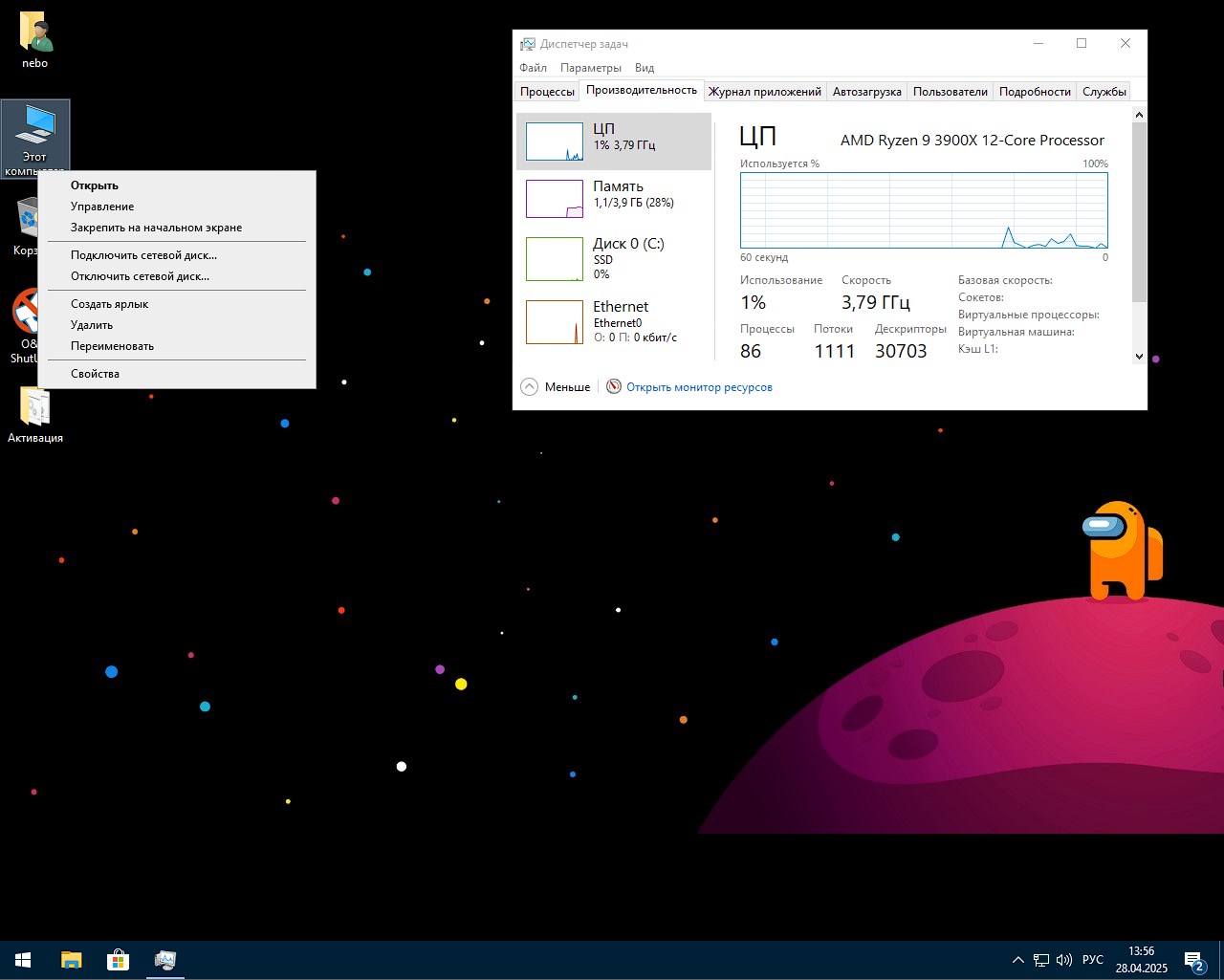Open the network icon in the system tray
This screenshot has width=1224, height=980.
pos(1041,959)
